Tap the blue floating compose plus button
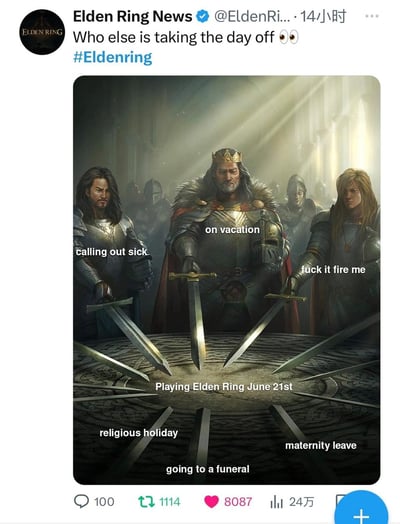400x524 pixels. tap(361, 510)
